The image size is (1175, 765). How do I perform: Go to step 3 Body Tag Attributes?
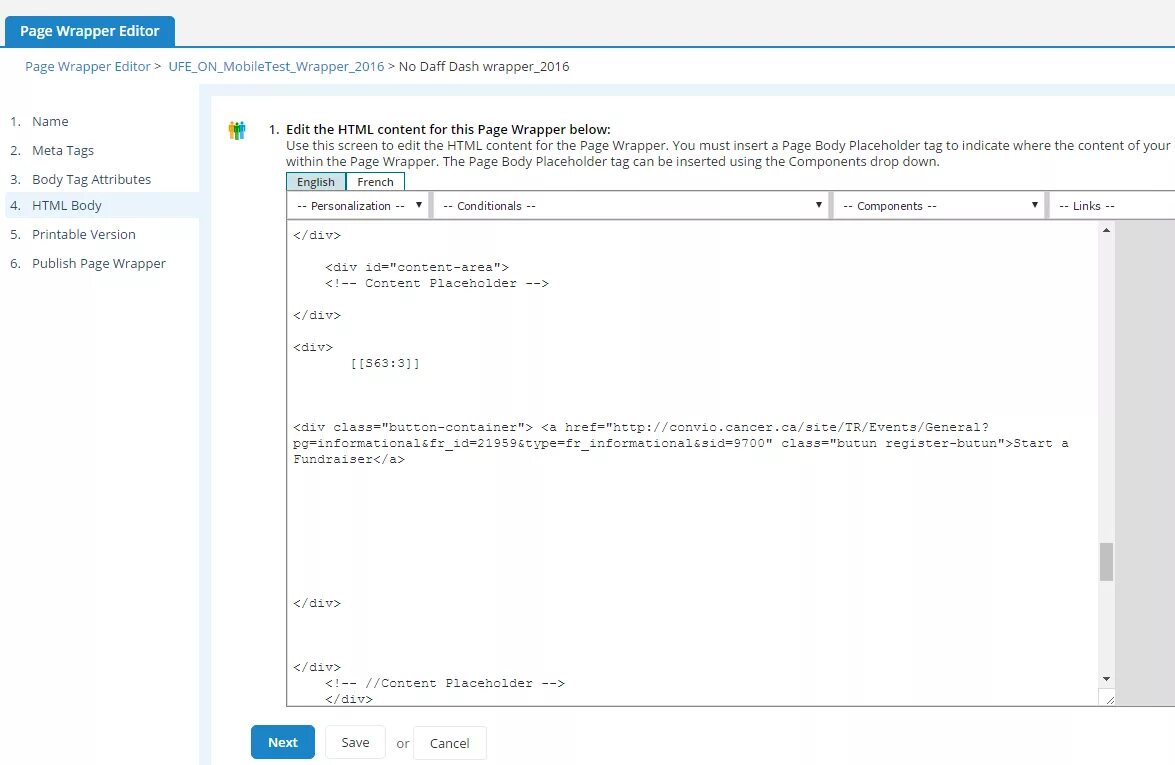tap(91, 180)
